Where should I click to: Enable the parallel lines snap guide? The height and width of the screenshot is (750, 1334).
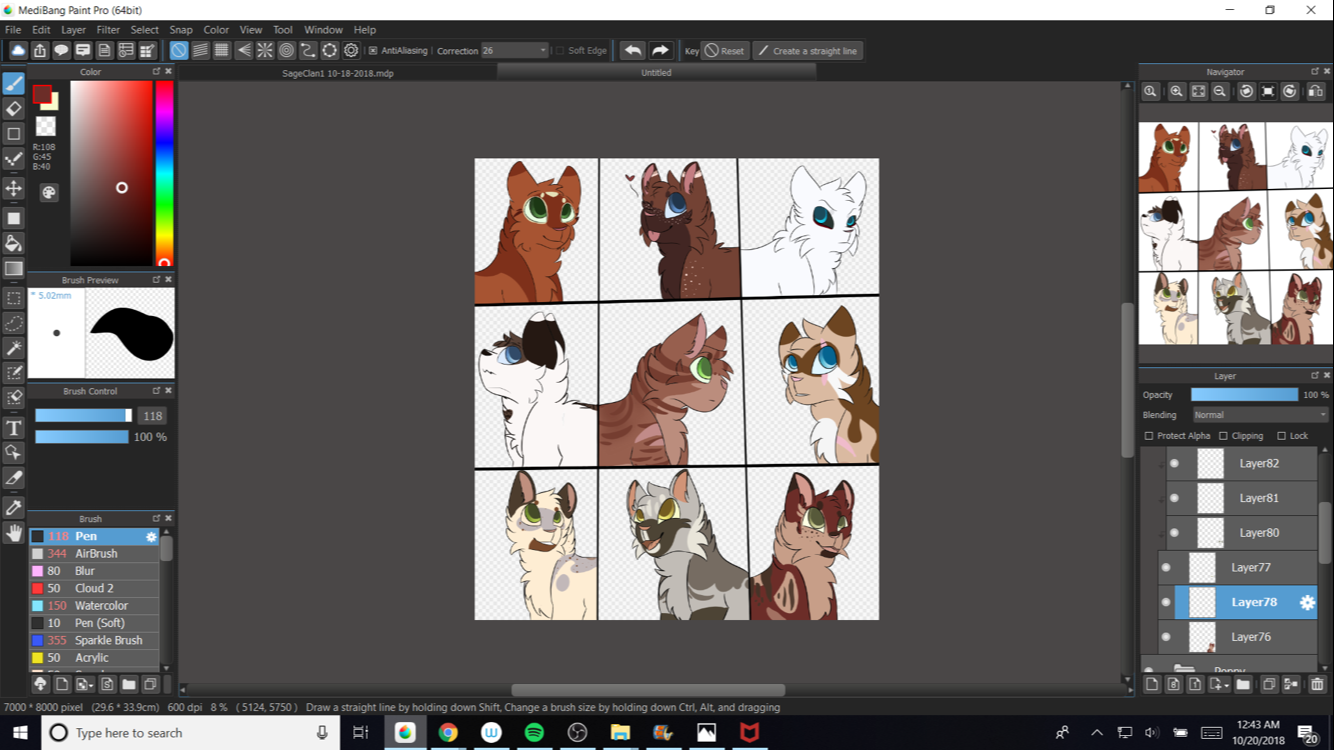pos(200,50)
